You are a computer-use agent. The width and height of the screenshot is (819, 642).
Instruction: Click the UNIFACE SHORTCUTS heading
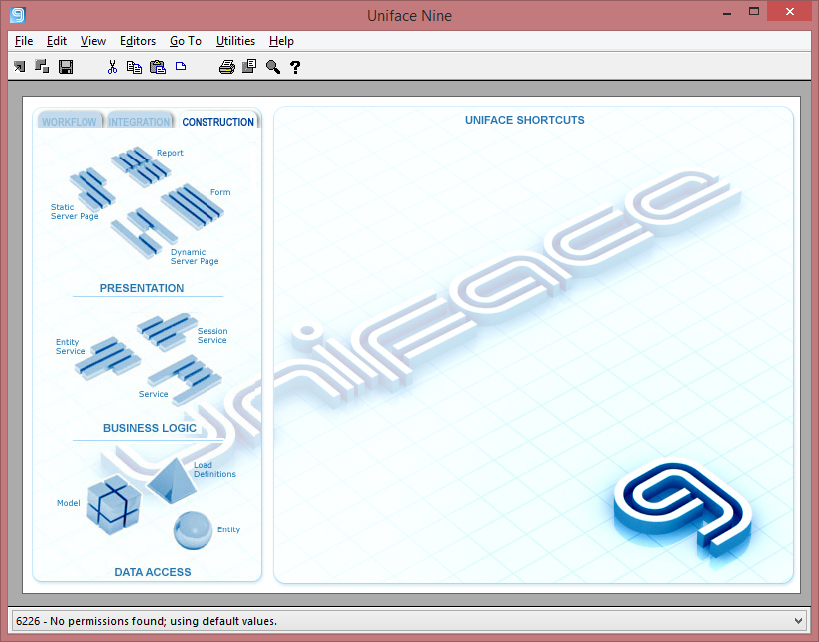525,120
